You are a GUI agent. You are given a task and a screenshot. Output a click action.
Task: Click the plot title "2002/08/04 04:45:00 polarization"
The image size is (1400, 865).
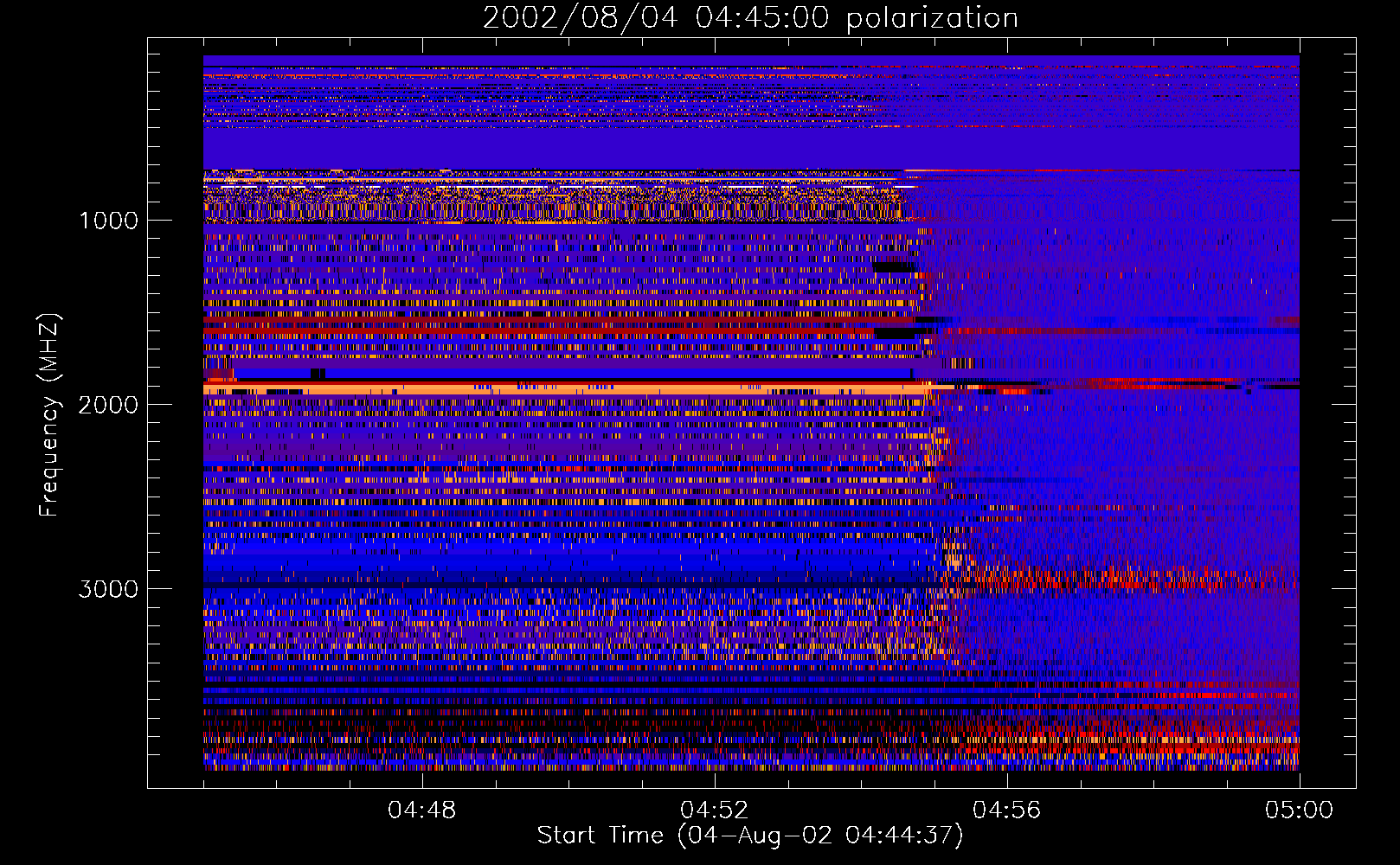(750, 18)
